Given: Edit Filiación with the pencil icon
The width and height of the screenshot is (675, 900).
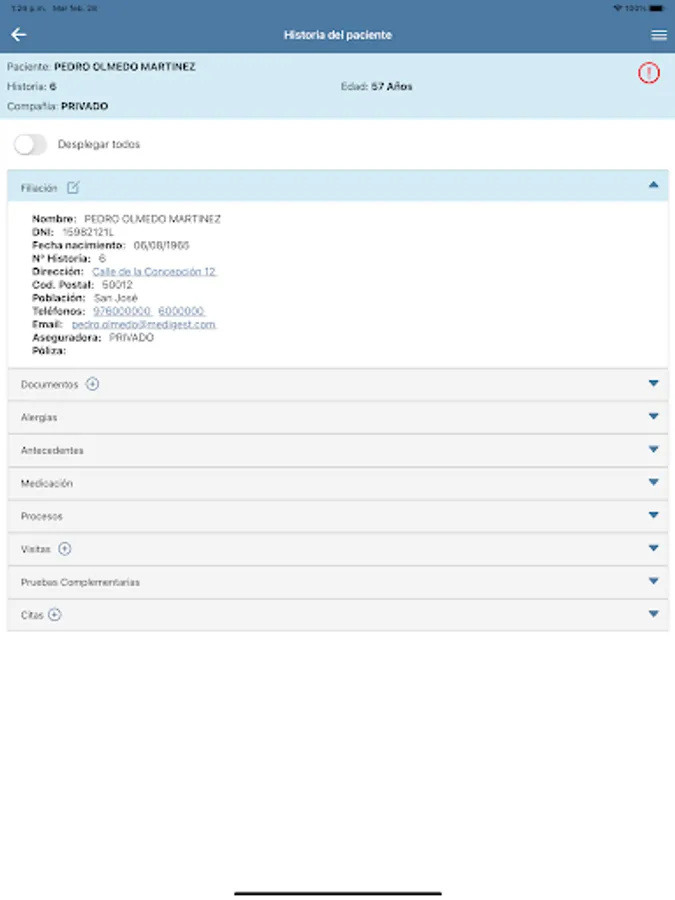Looking at the screenshot, I should coord(73,188).
